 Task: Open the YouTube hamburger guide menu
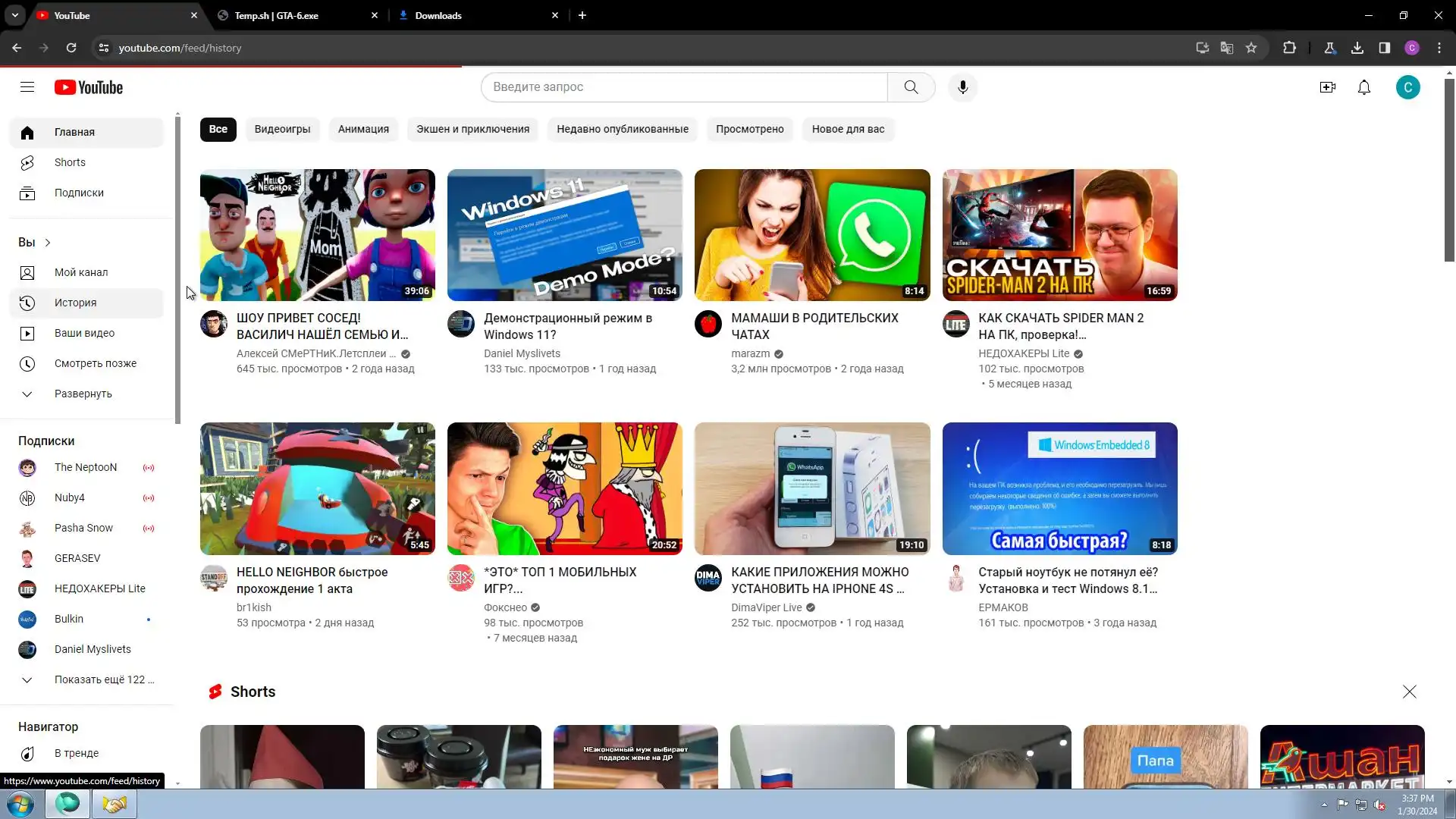pyautogui.click(x=27, y=87)
